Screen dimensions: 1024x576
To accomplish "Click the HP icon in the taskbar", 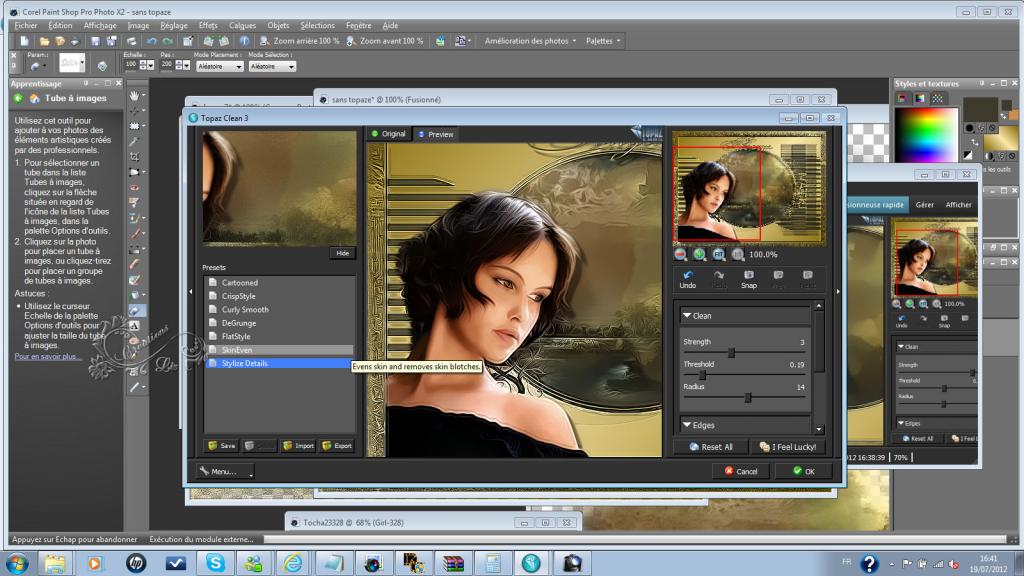I will [x=136, y=563].
